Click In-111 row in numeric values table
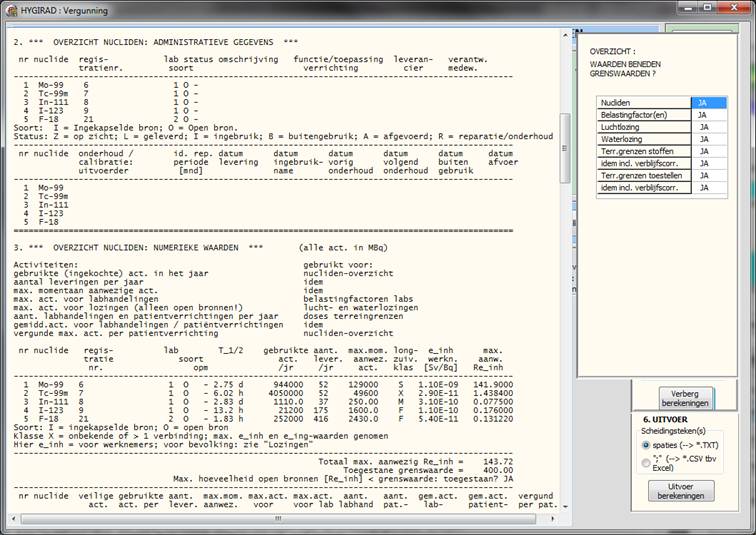 268,401
